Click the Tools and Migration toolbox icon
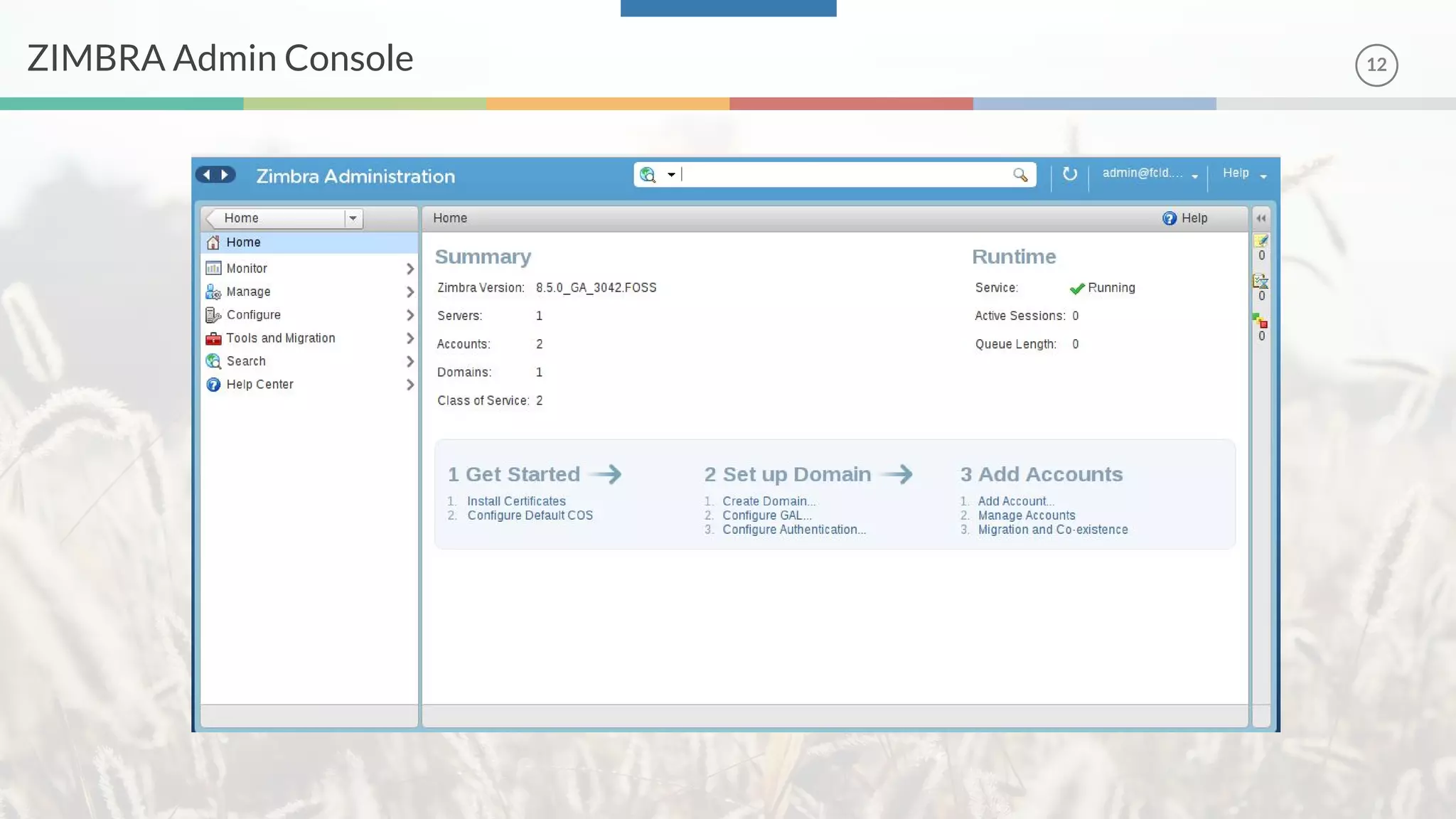The height and width of the screenshot is (819, 1456). [213, 338]
